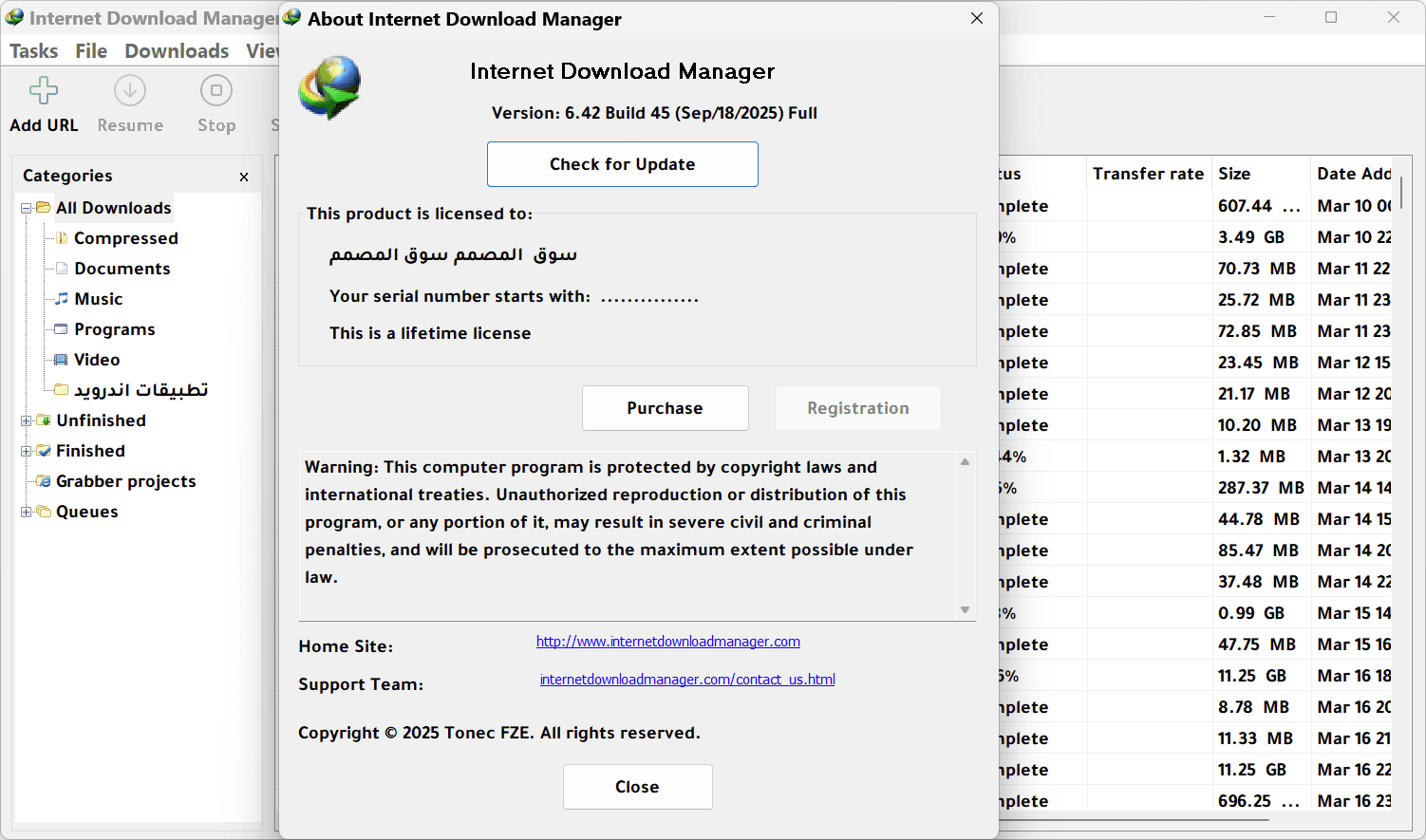The image size is (1426, 840).
Task: Select the Programs category icon
Action: pyautogui.click(x=62, y=329)
